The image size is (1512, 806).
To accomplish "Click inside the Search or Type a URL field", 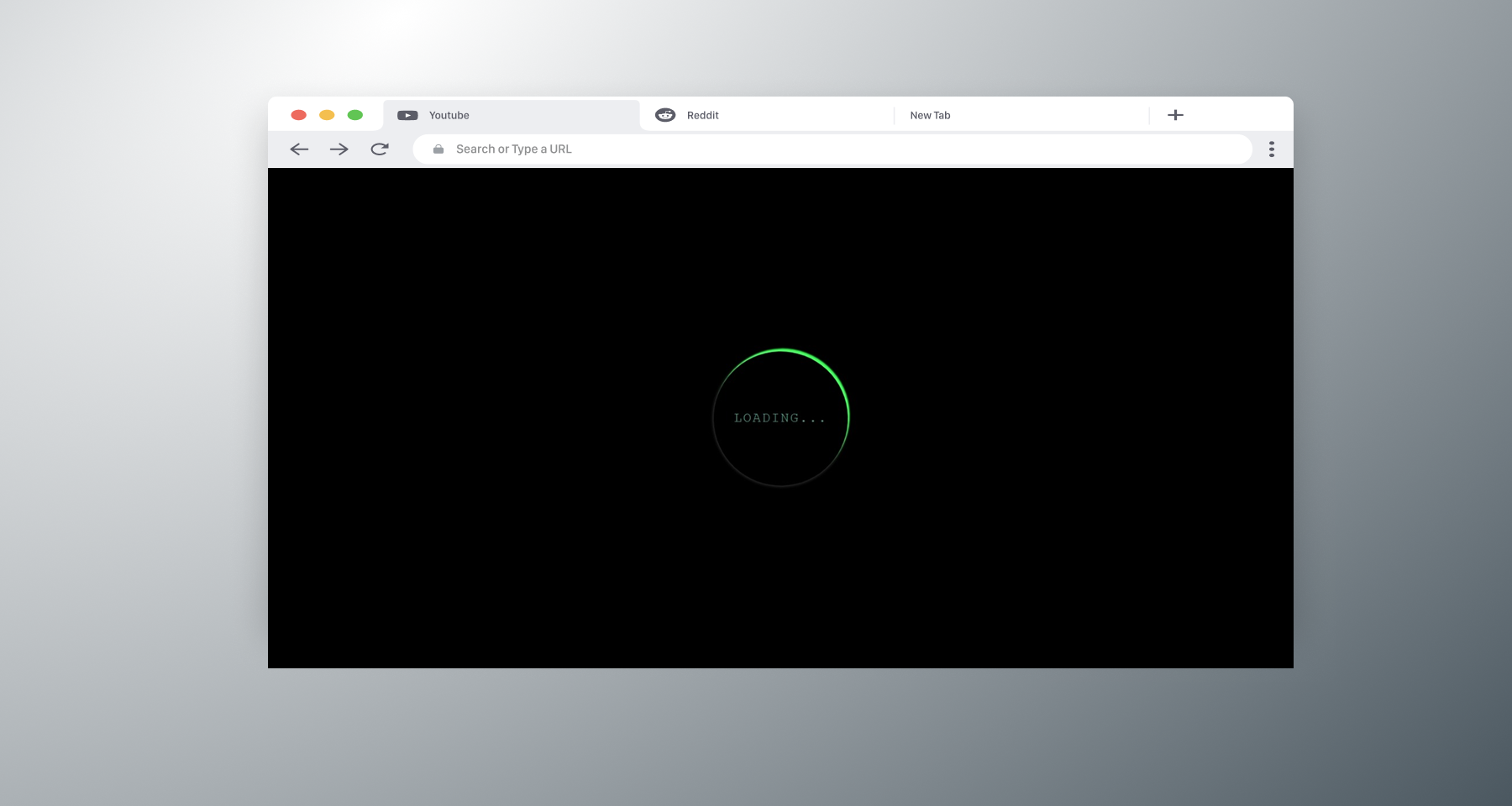I will click(672, 149).
